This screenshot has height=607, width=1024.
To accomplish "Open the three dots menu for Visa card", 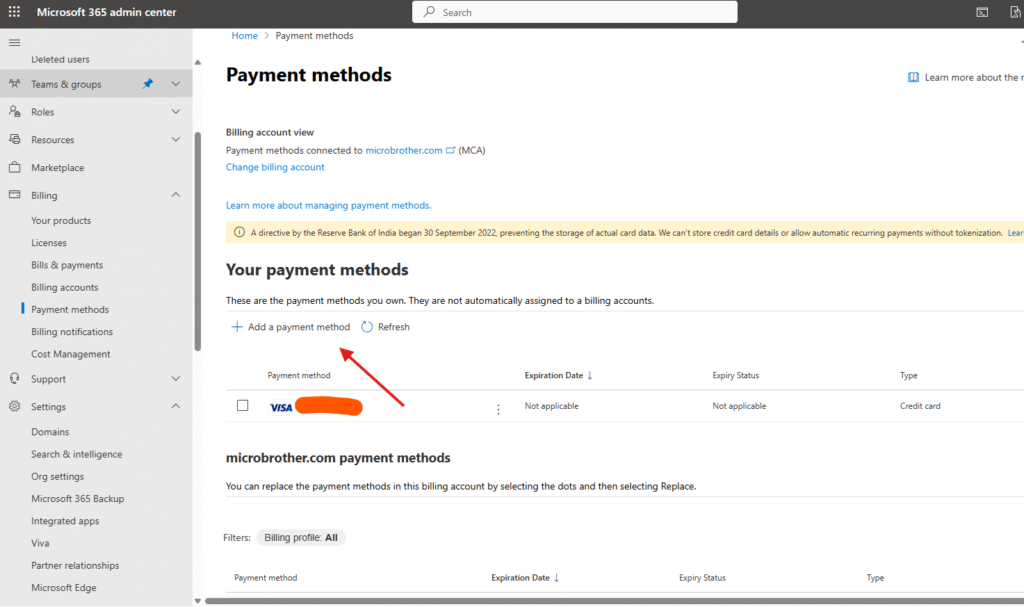I will point(498,408).
